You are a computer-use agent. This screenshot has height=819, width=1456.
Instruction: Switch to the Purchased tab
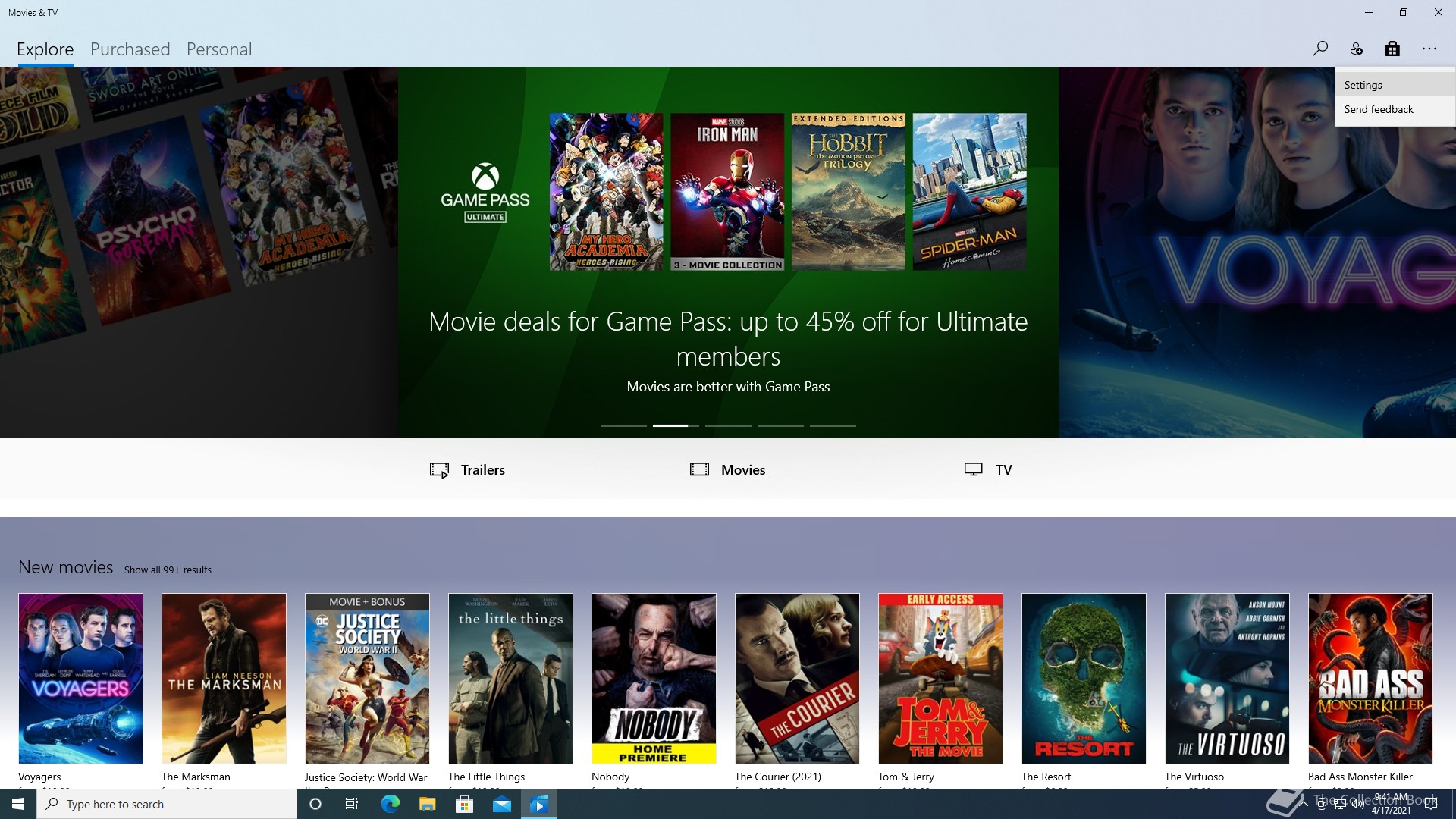pos(130,49)
